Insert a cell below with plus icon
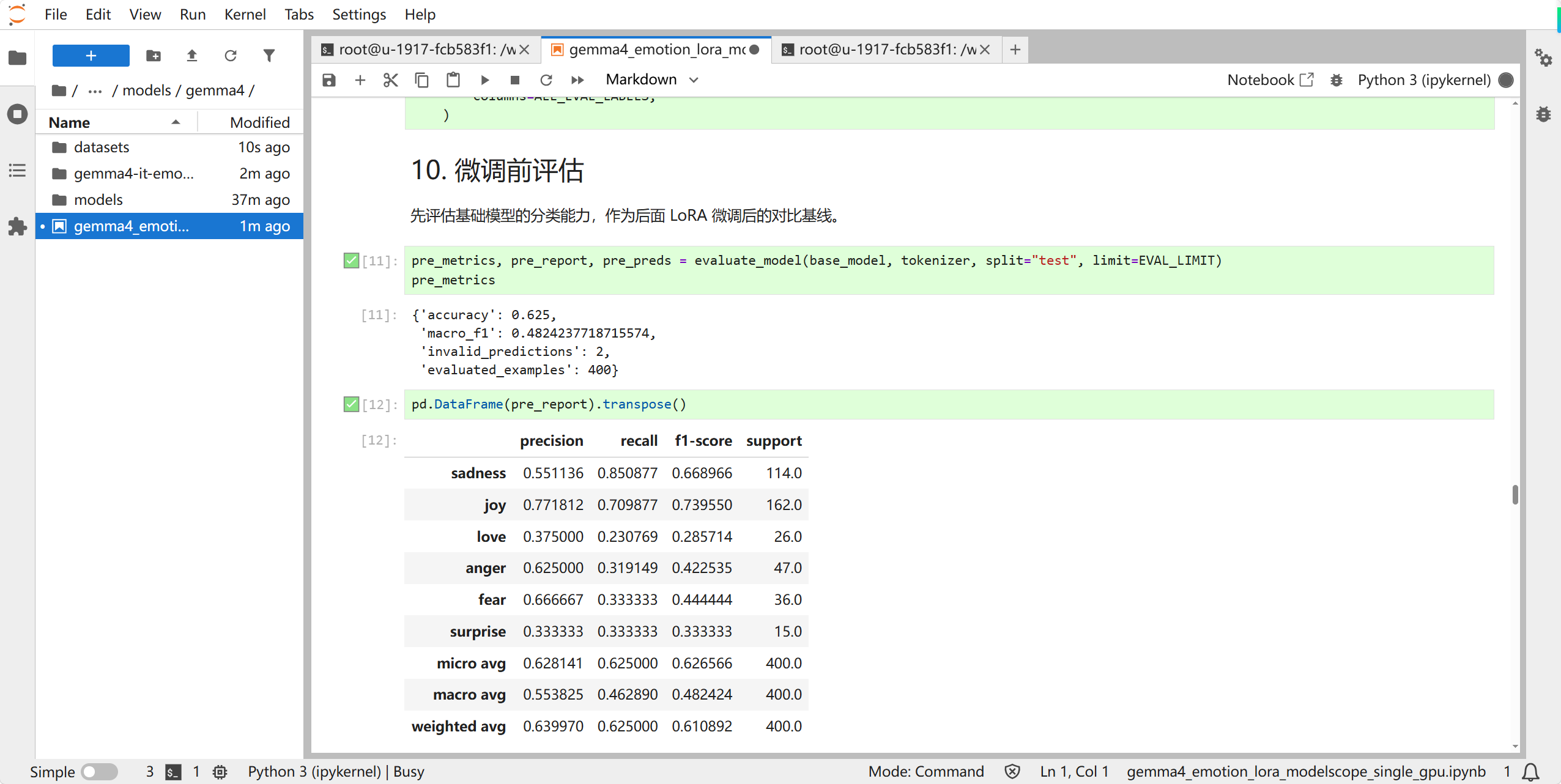Image resolution: width=1561 pixels, height=784 pixels. (360, 80)
